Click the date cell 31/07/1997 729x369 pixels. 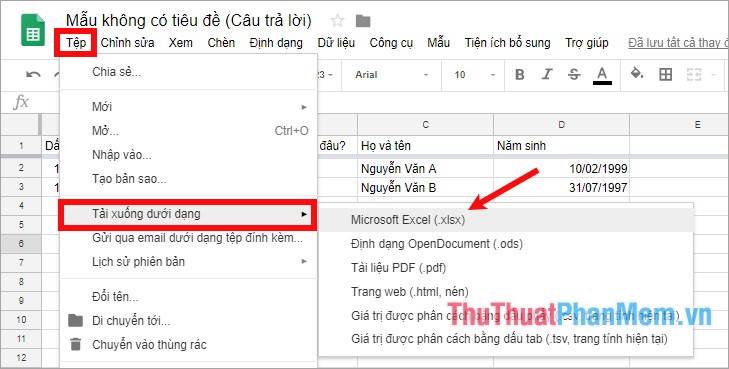tap(562, 188)
